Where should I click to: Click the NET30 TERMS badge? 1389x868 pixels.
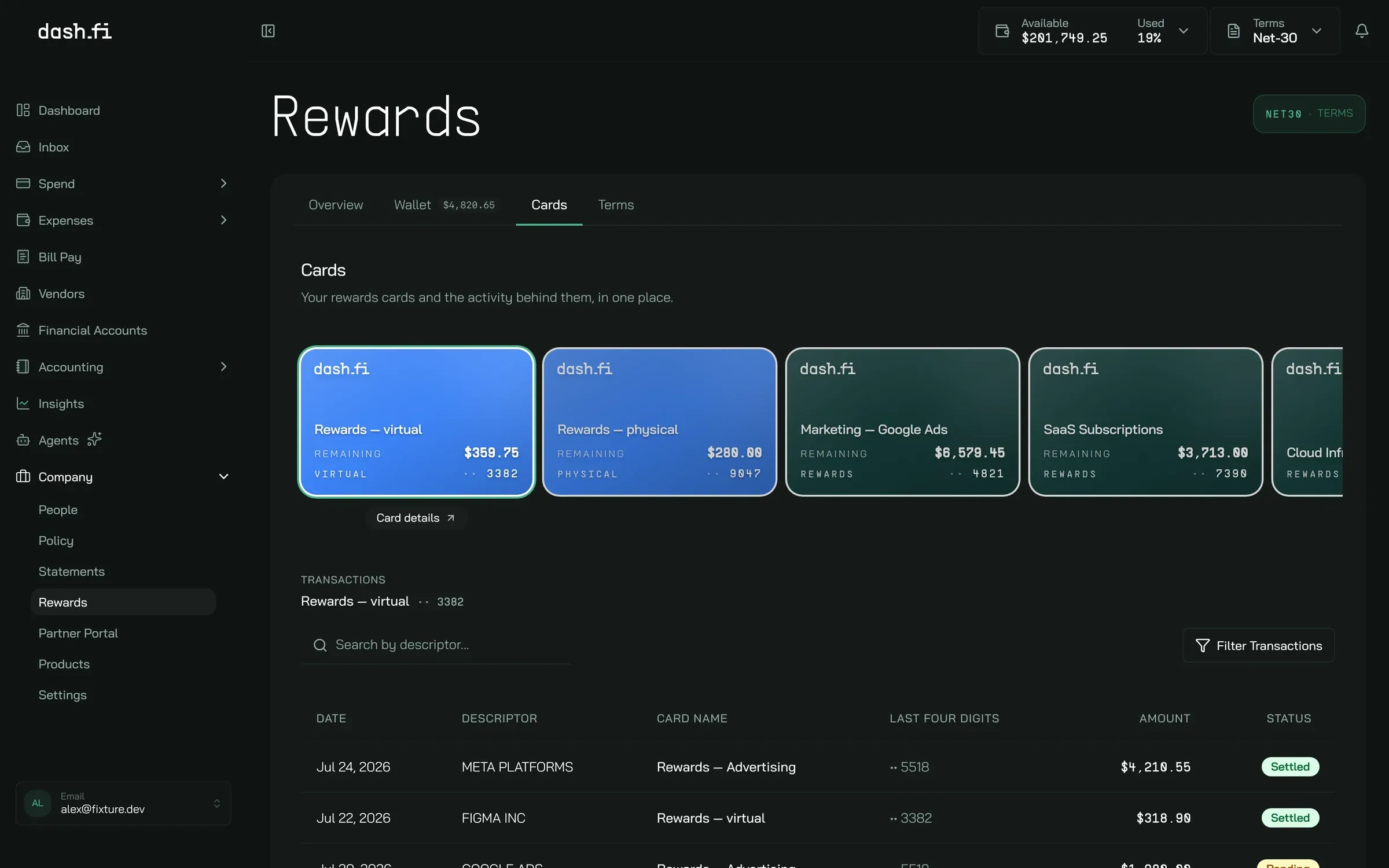point(1309,113)
